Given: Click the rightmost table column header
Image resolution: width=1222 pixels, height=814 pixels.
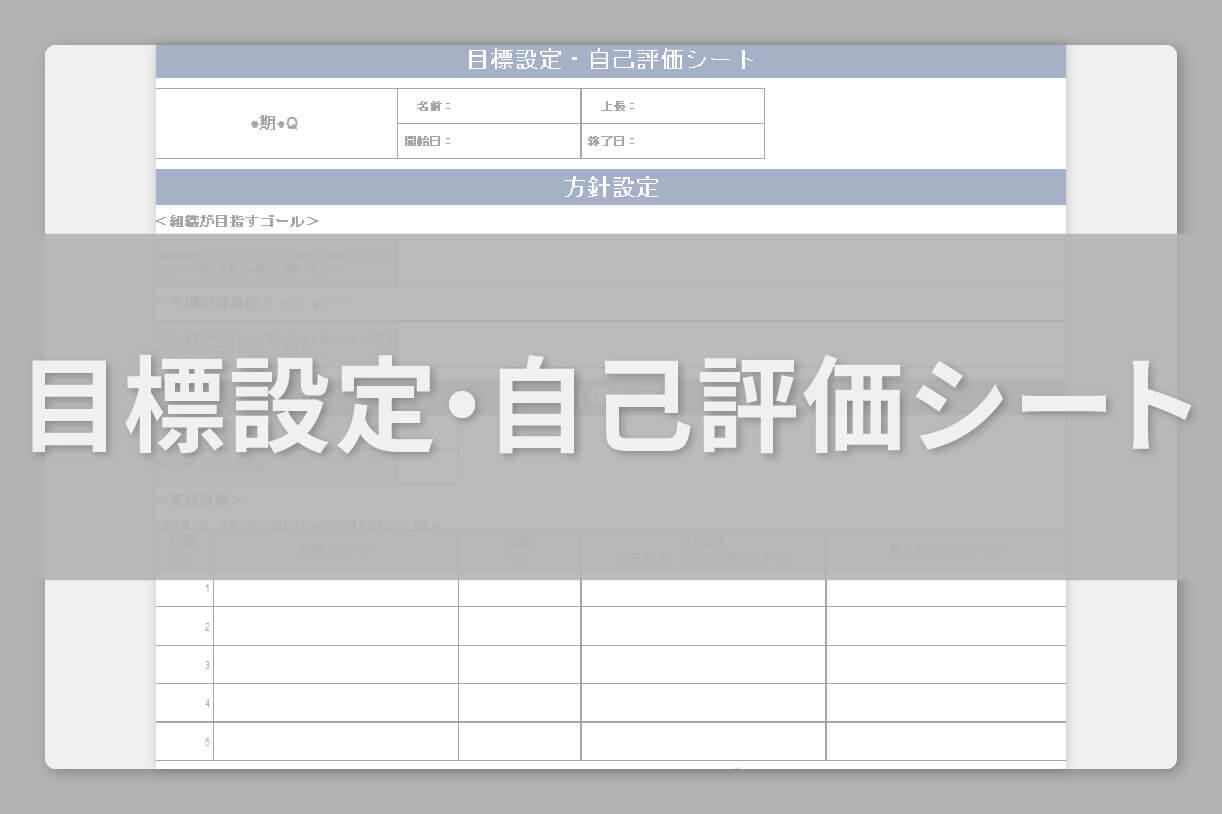Looking at the screenshot, I should pyautogui.click(x=945, y=550).
